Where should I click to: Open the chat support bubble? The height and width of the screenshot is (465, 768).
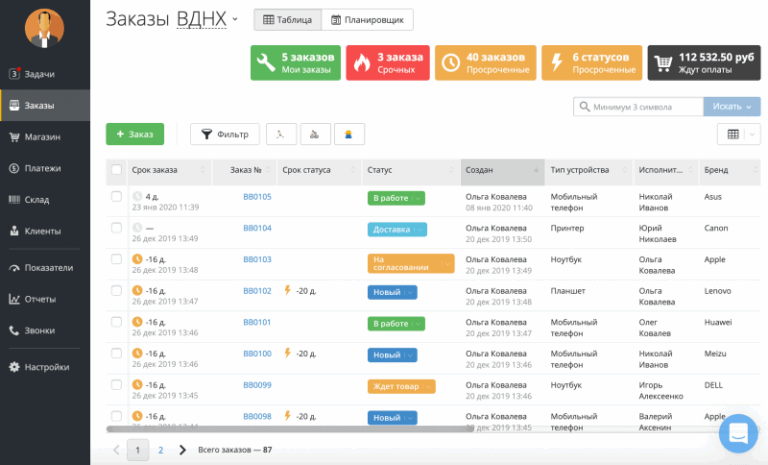tap(739, 434)
